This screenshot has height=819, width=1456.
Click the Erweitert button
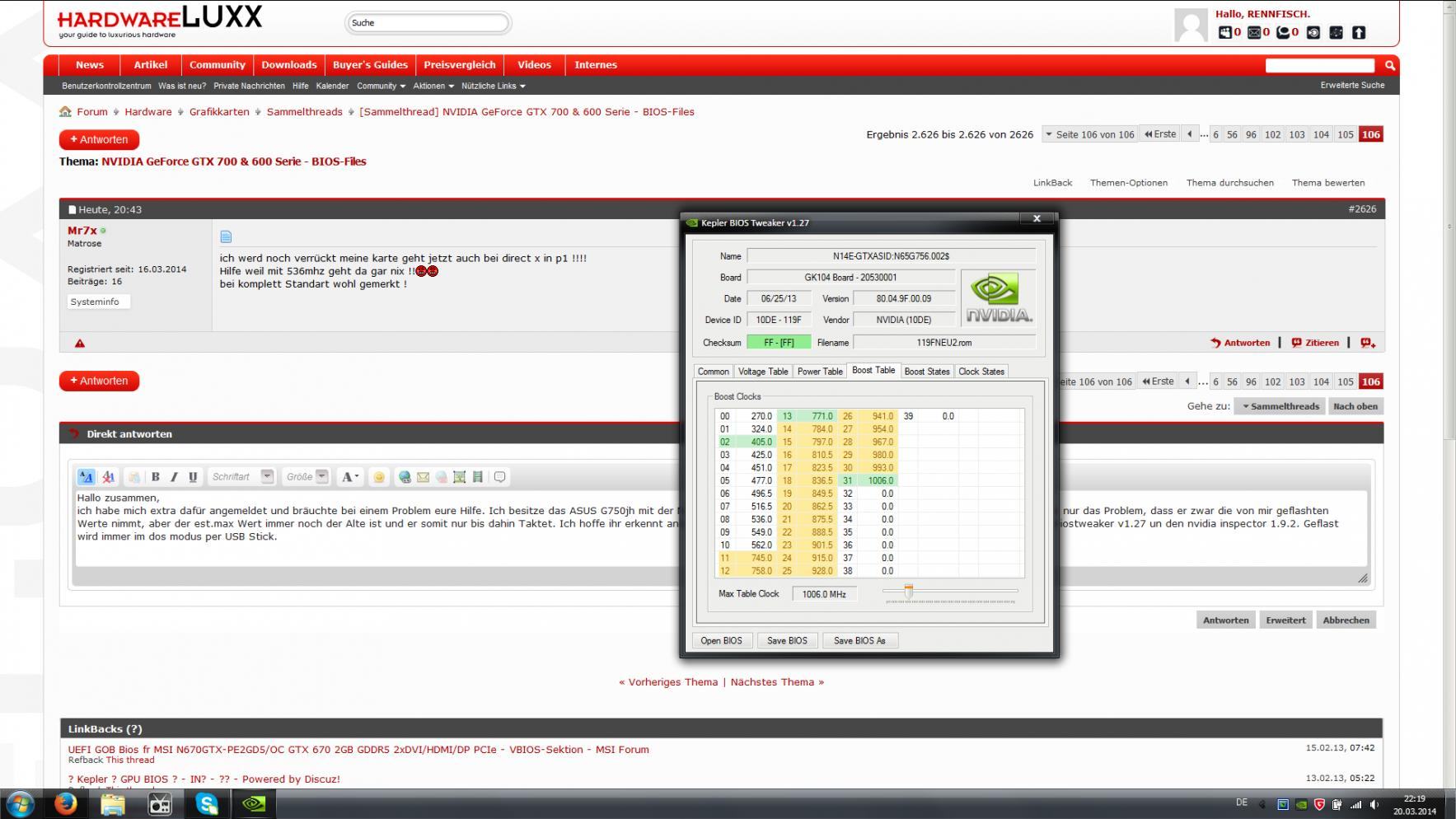coord(1285,620)
